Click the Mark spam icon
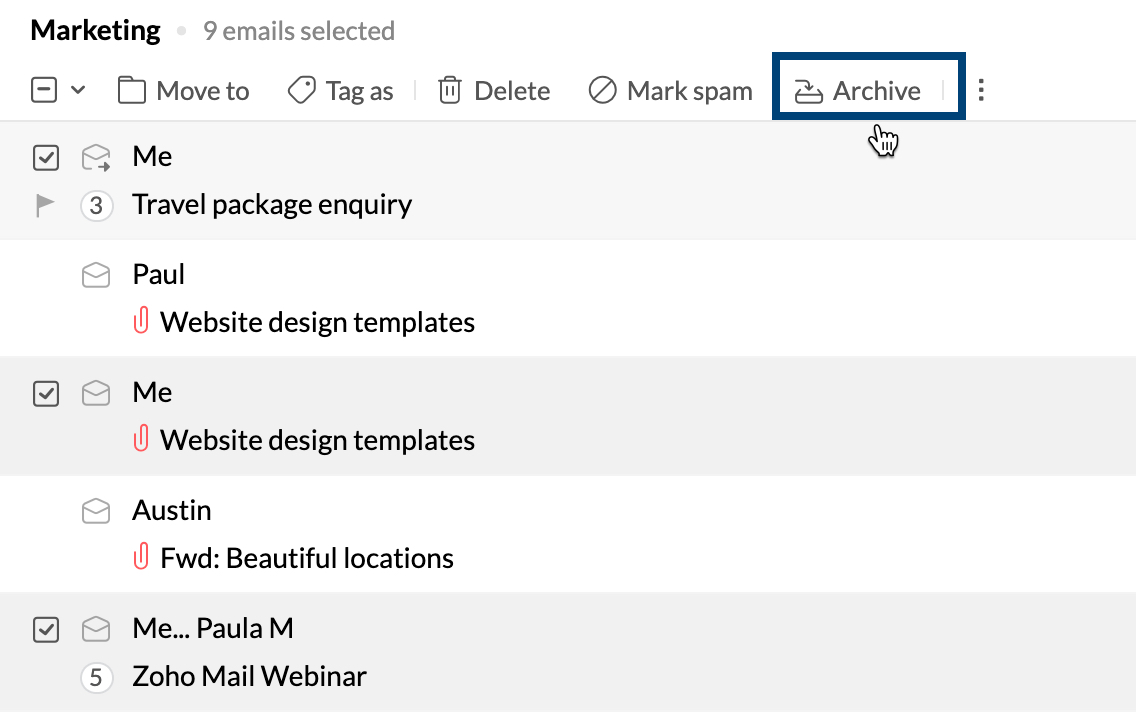1136x712 pixels. (x=602, y=91)
